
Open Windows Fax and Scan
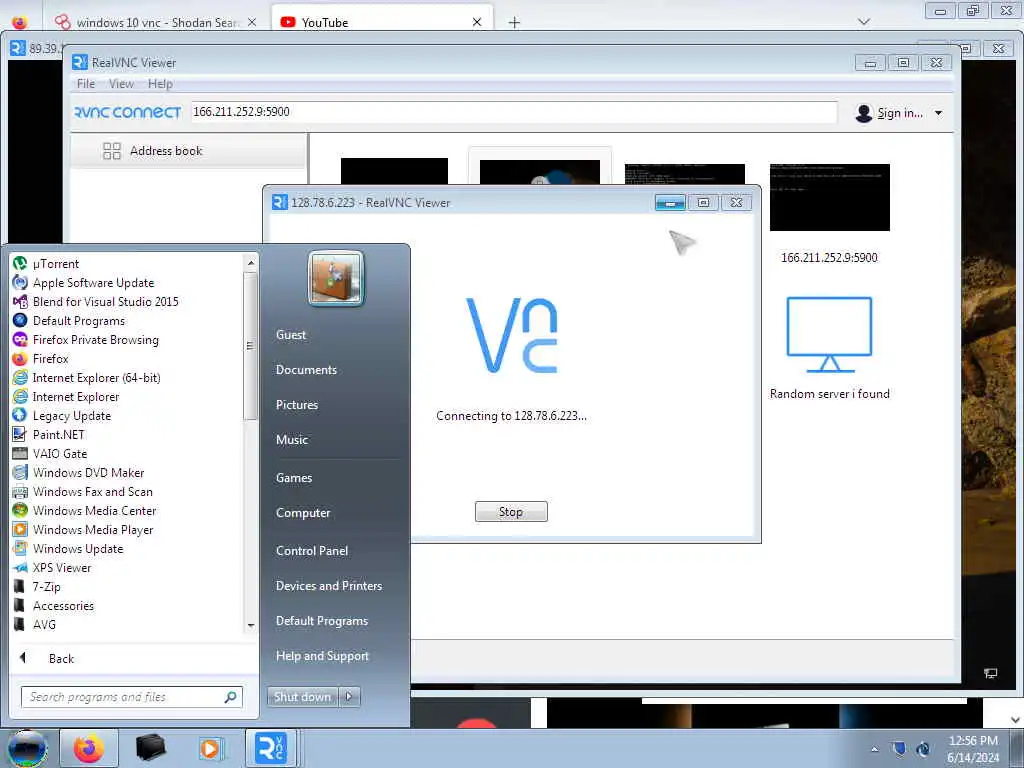pyautogui.click(x=92, y=492)
